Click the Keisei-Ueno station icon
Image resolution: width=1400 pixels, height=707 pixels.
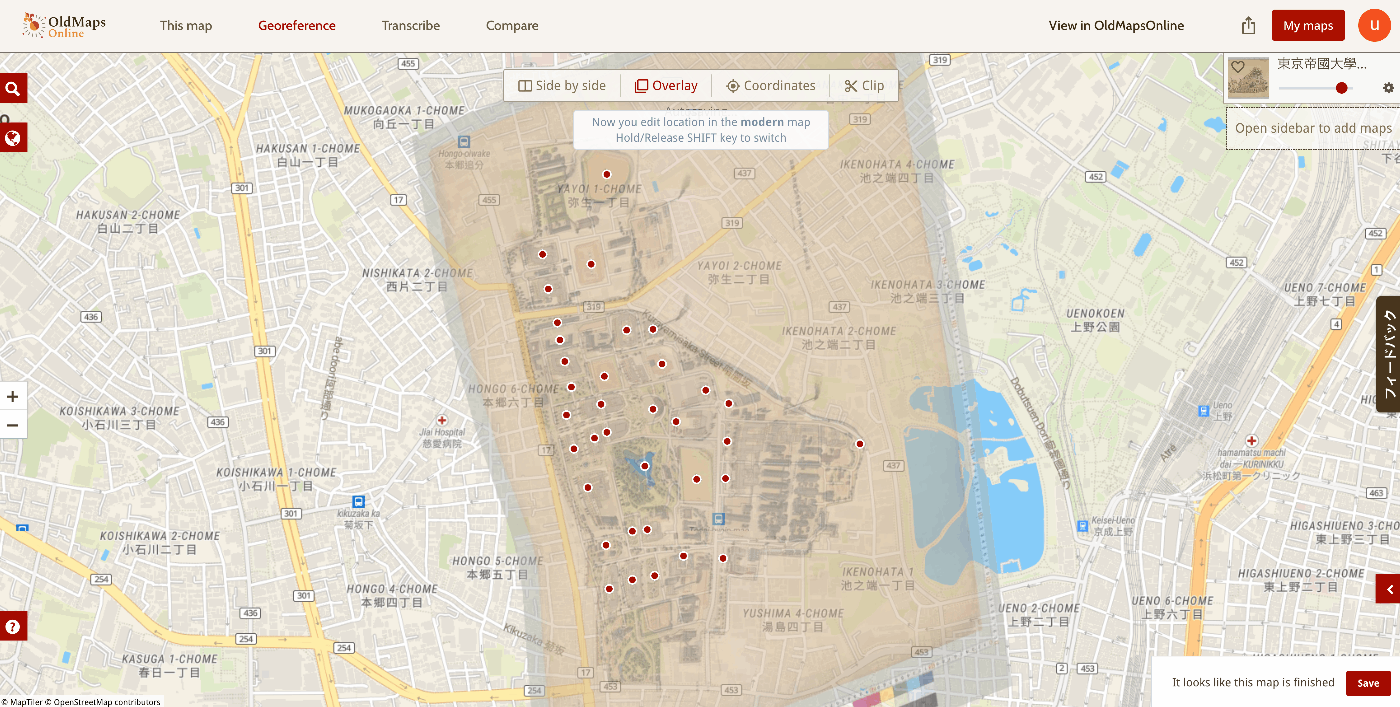pos(1083,525)
